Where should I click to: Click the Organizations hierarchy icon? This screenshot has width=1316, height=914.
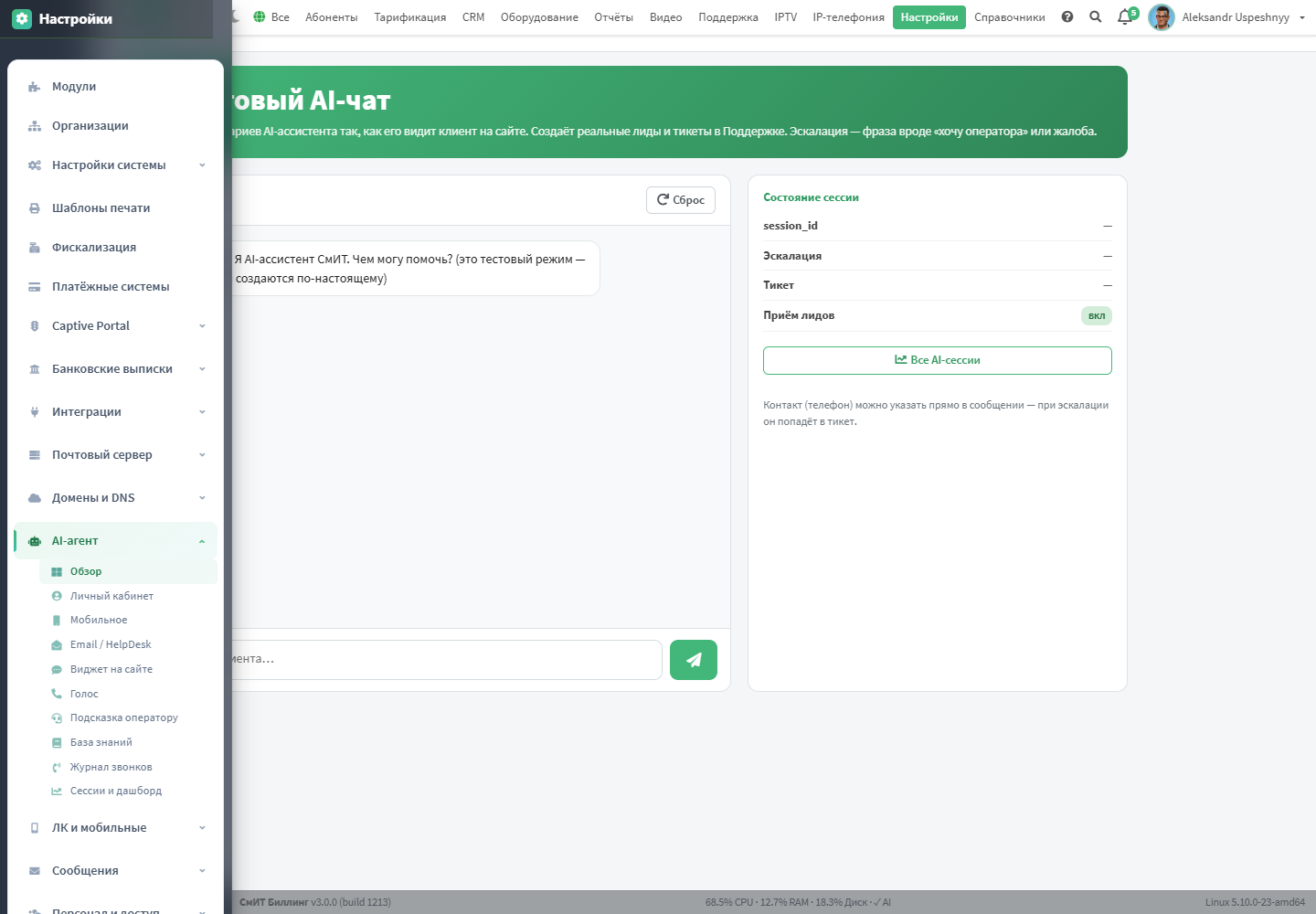click(35, 126)
